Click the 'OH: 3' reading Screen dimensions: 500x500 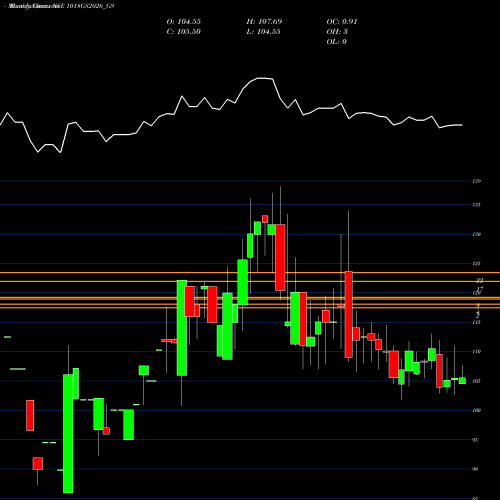coord(337,32)
